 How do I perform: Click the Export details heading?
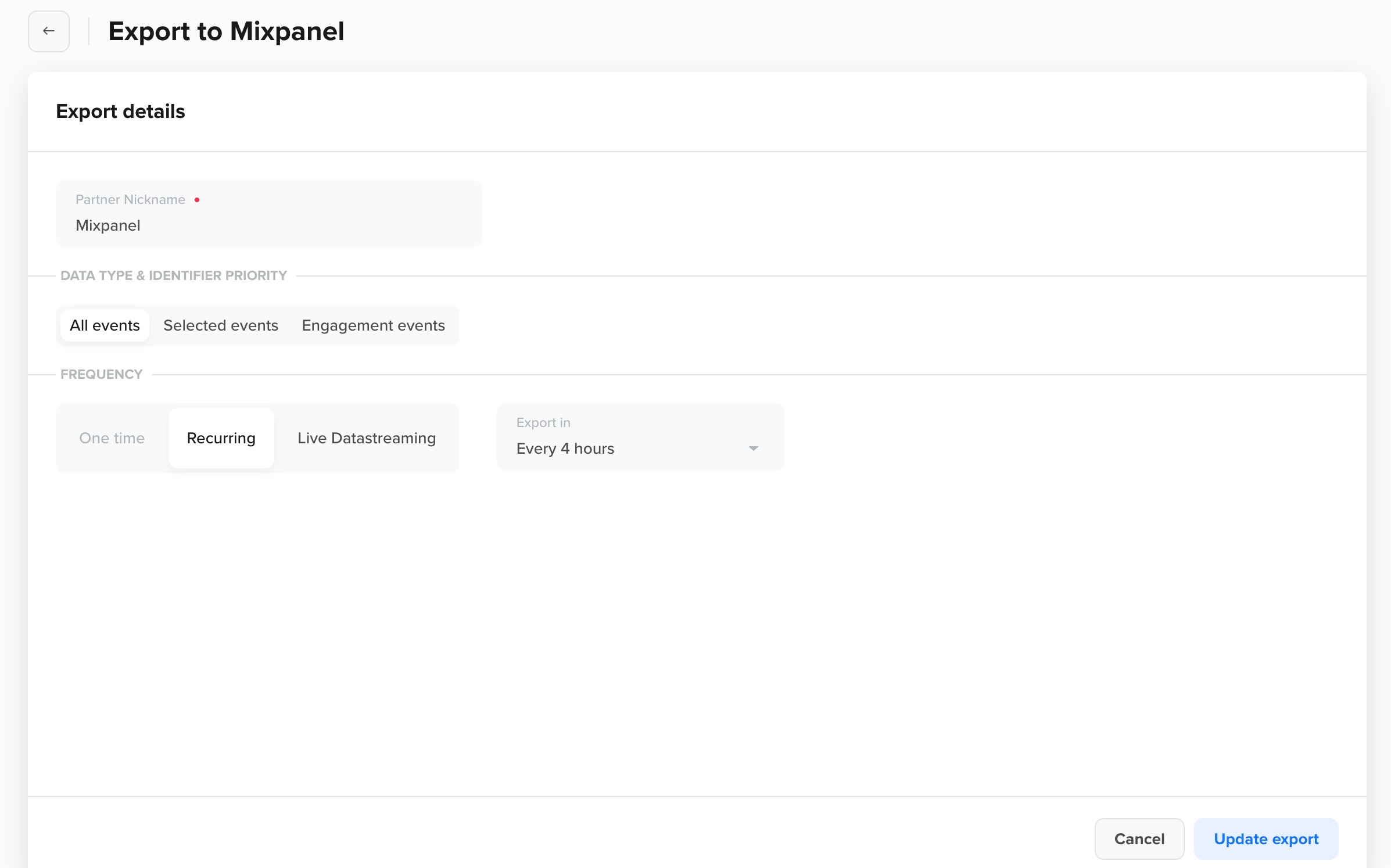pyautogui.click(x=120, y=111)
